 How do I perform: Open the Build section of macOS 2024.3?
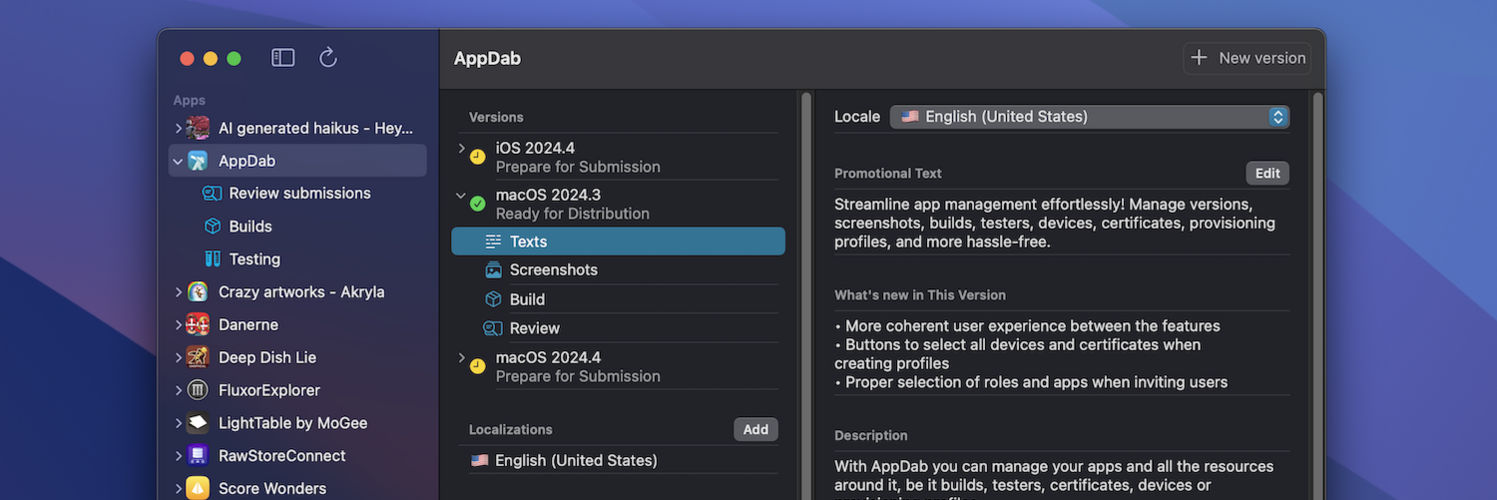coord(618,299)
